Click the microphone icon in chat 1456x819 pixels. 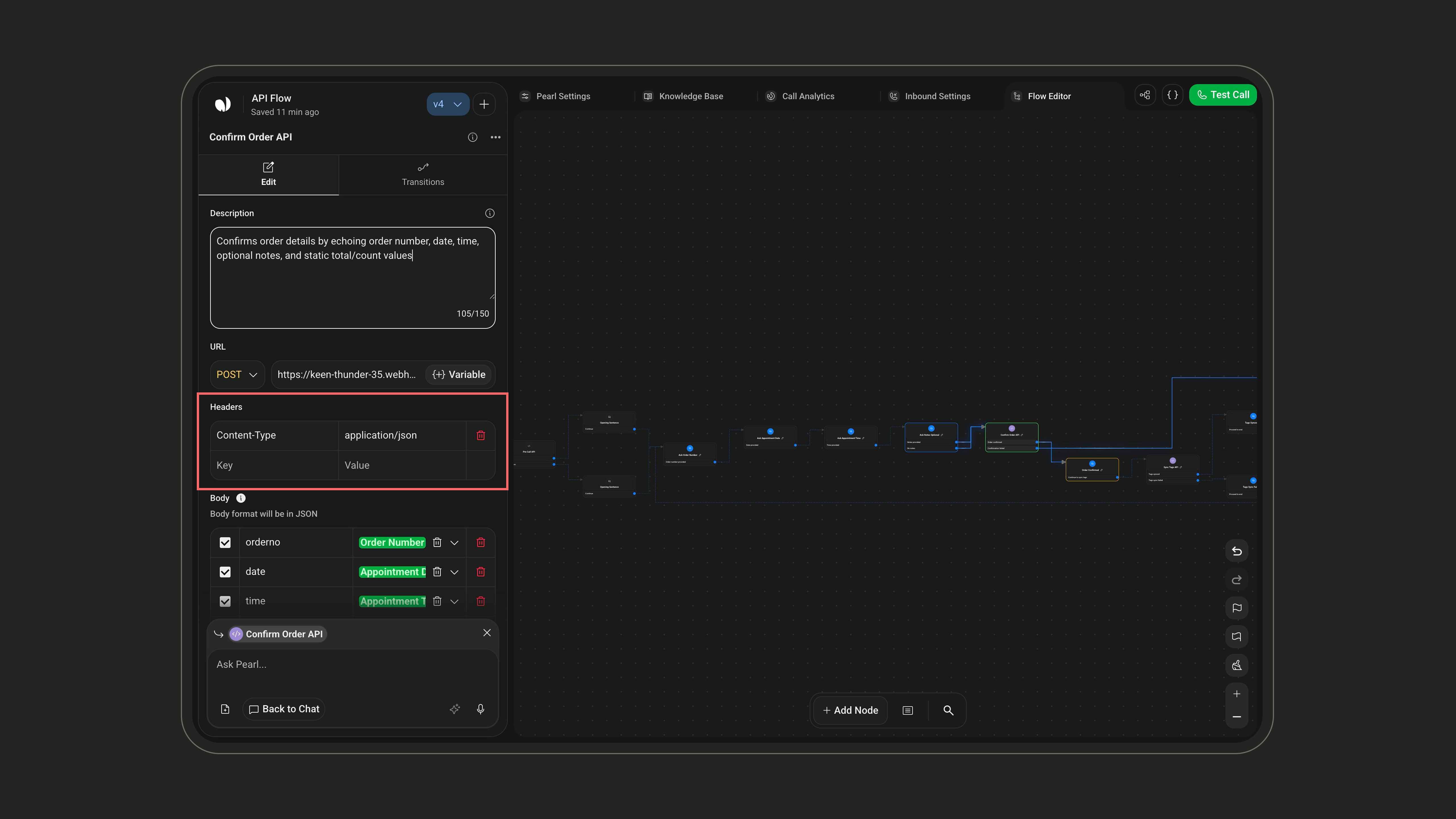[480, 709]
